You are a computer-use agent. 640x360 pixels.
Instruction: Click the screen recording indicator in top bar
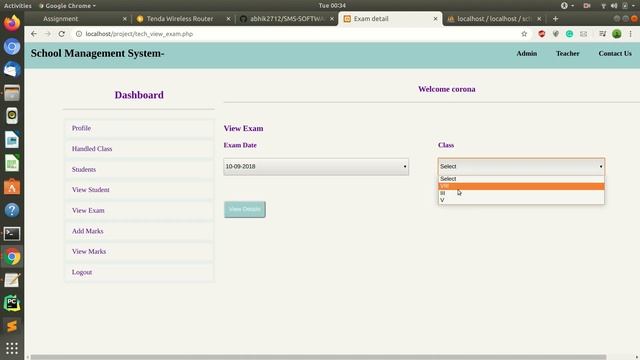587,6
